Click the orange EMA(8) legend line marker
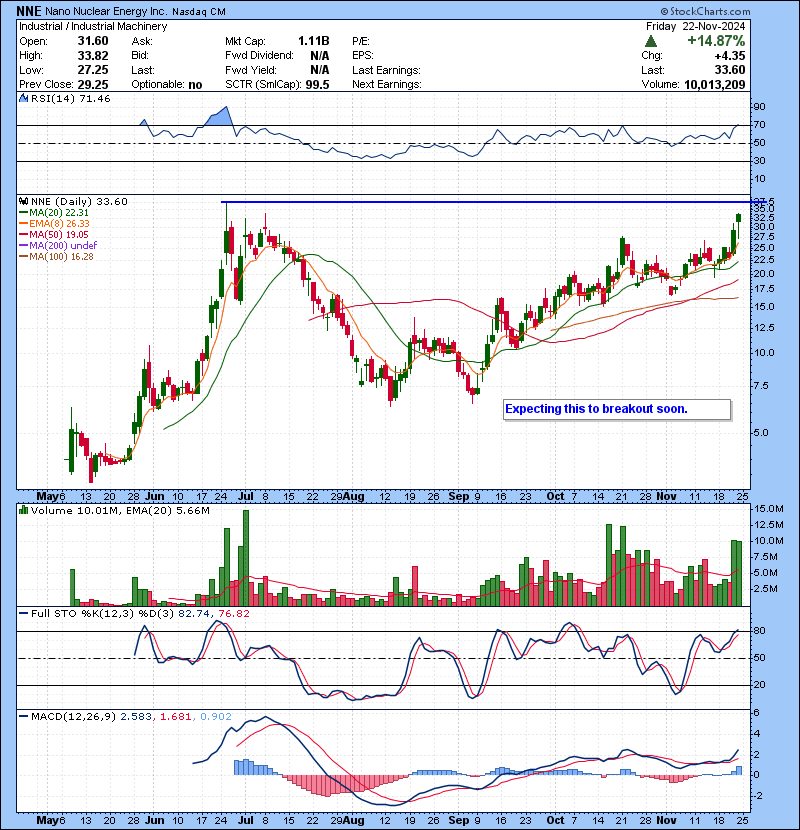The image size is (800, 830). [x=23, y=224]
